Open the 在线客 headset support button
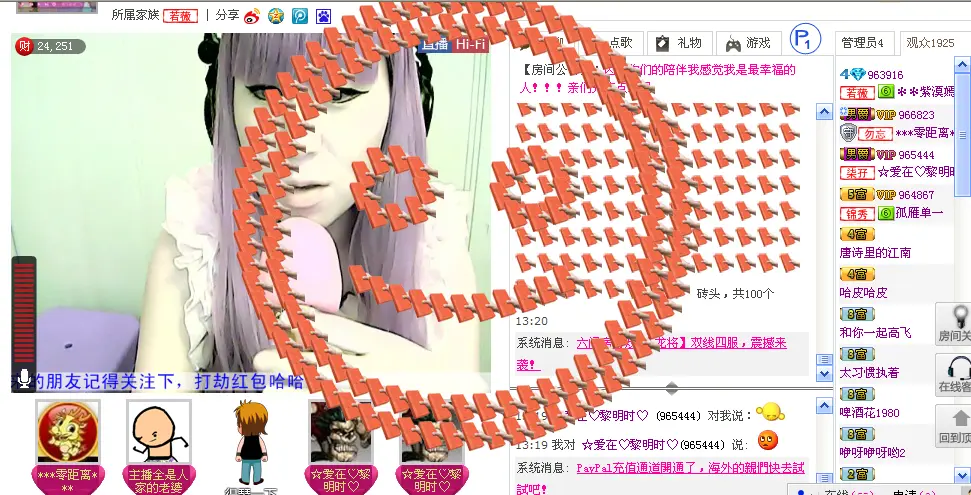The image size is (971, 495). click(953, 375)
